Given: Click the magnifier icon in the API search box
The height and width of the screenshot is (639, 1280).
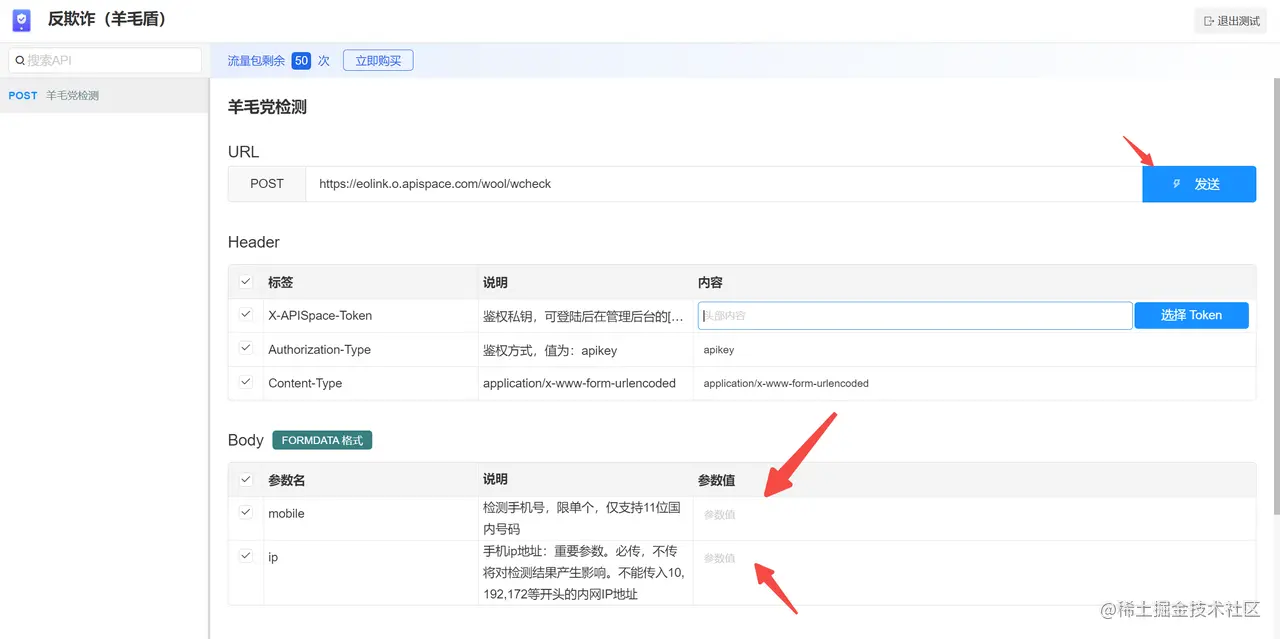Looking at the screenshot, I should (x=21, y=60).
